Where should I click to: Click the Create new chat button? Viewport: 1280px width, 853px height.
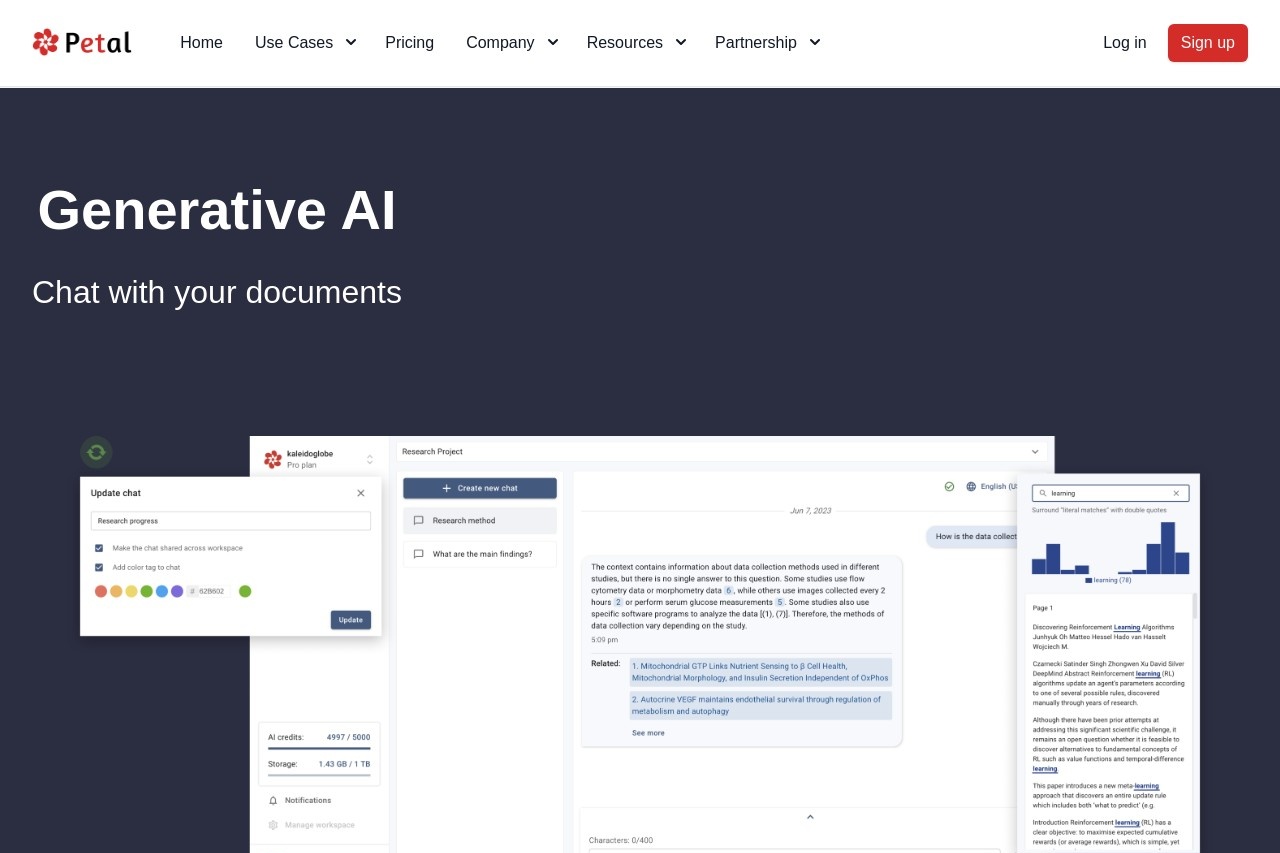(480, 488)
